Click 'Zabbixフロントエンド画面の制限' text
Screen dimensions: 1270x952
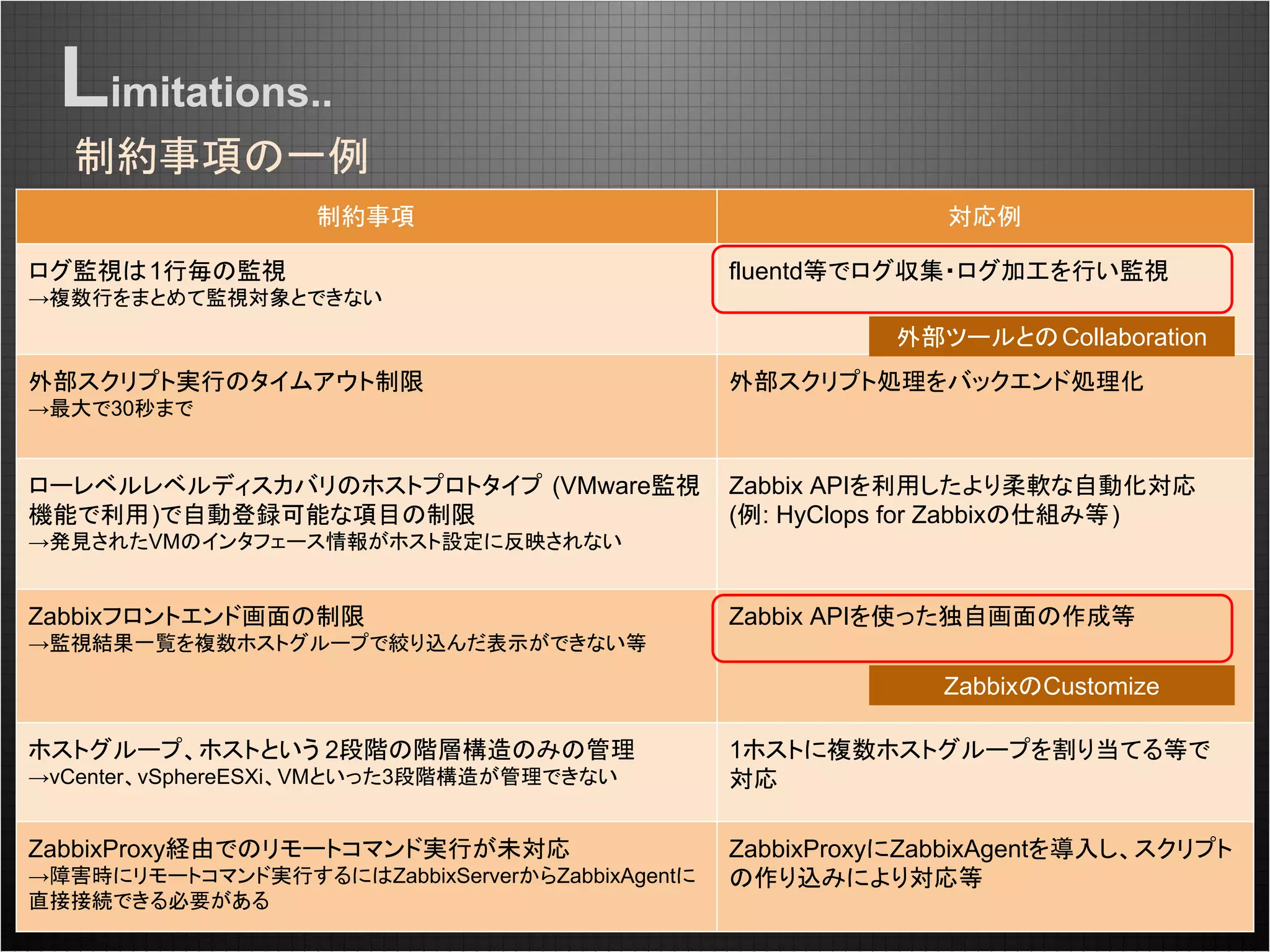tap(196, 616)
